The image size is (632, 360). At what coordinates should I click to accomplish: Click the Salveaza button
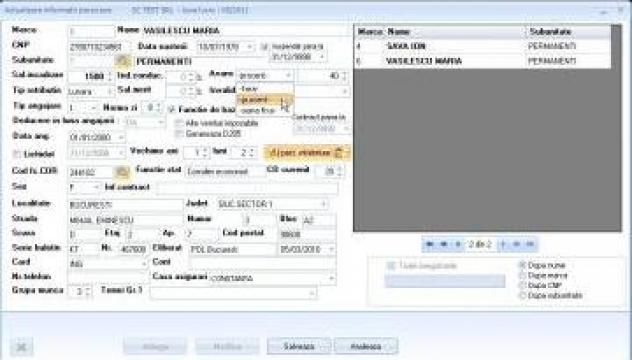[299, 346]
